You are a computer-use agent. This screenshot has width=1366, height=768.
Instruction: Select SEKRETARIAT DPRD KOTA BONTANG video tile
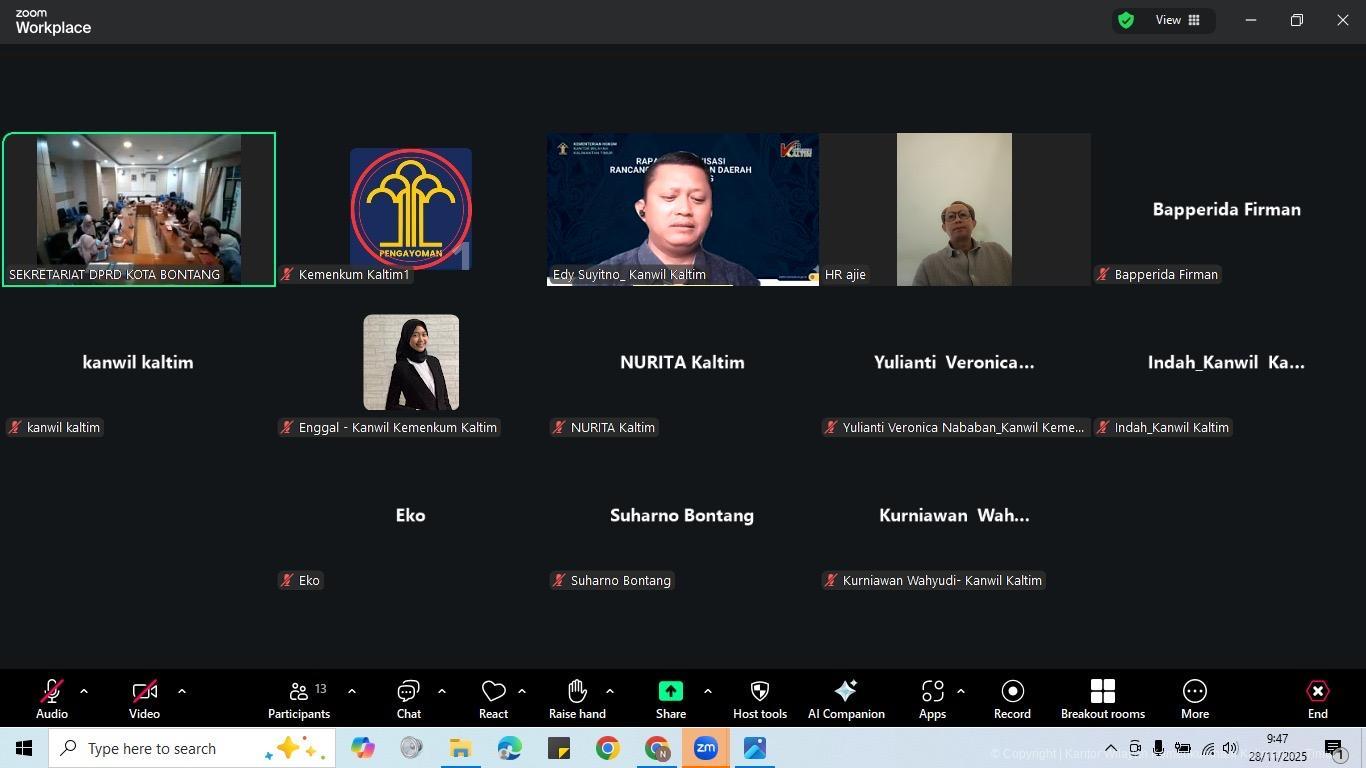[139, 208]
